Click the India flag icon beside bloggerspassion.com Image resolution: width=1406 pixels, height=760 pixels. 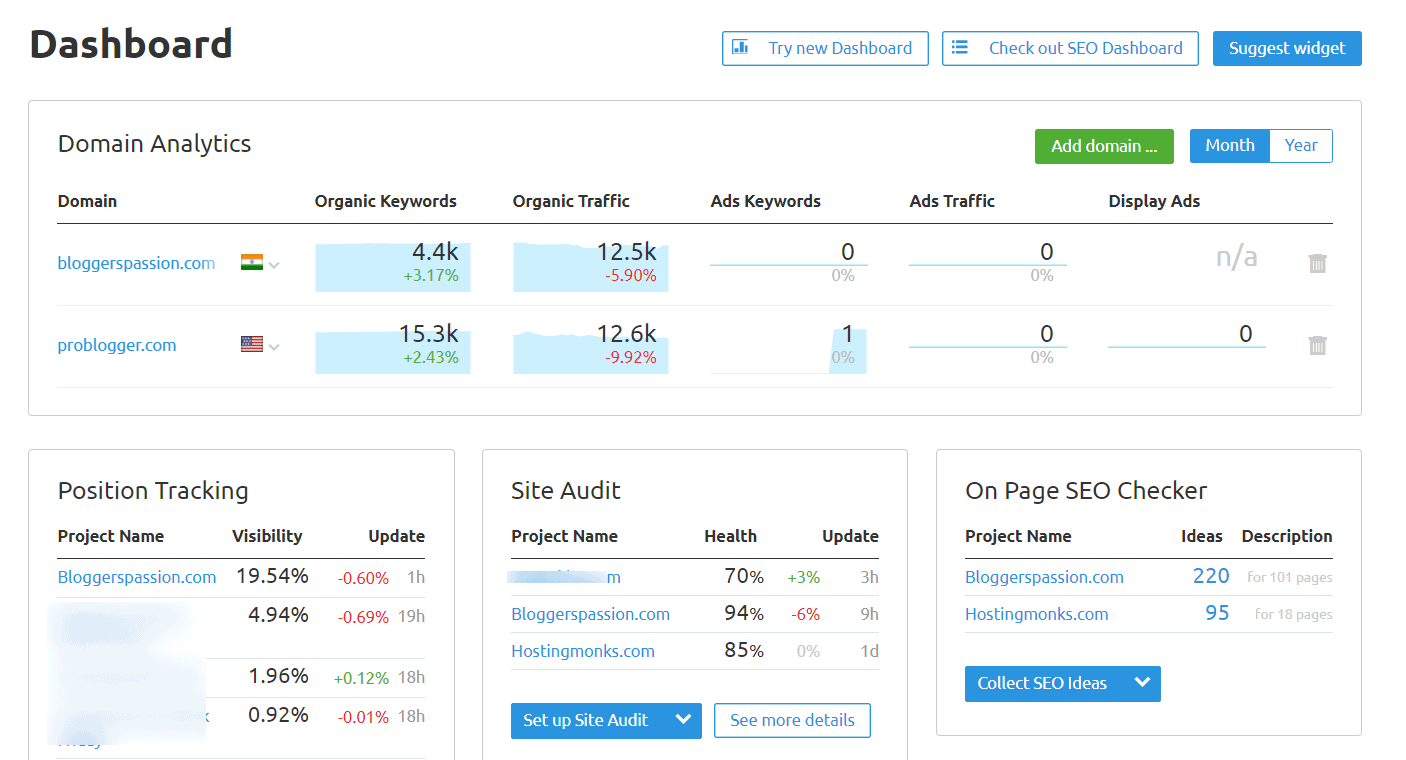click(252, 263)
